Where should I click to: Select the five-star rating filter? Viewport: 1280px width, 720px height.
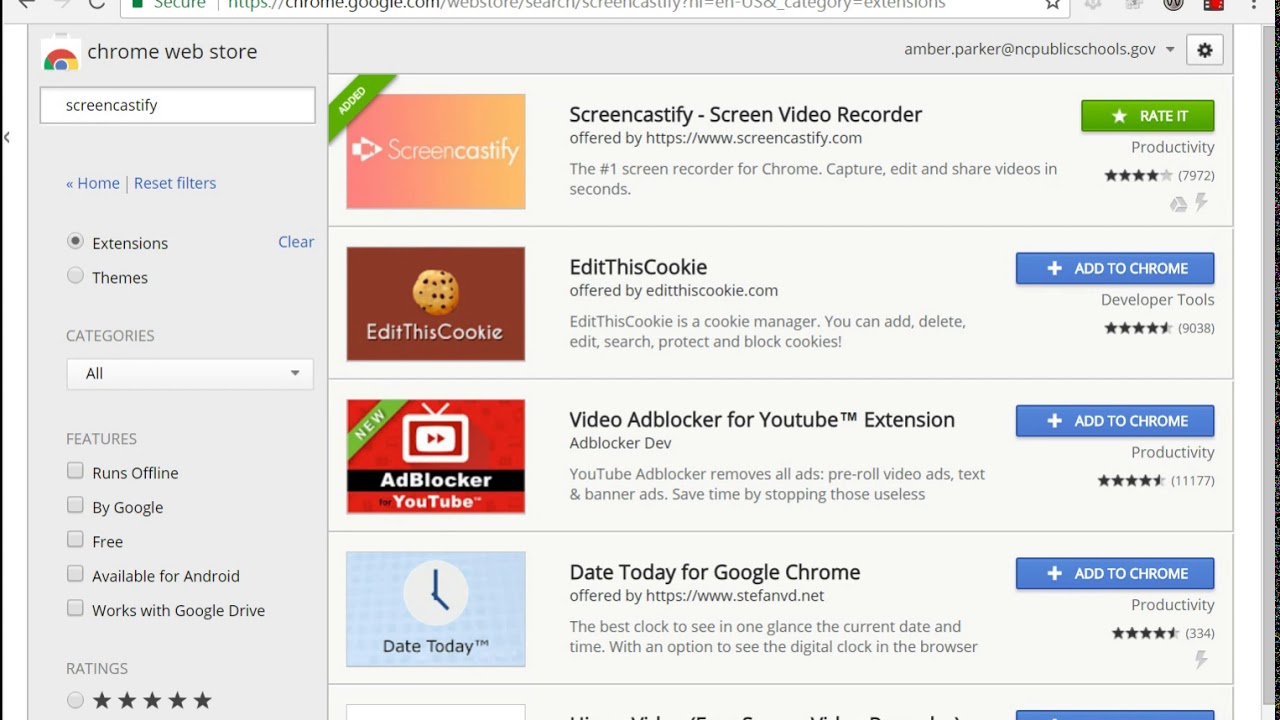pyautogui.click(x=75, y=700)
